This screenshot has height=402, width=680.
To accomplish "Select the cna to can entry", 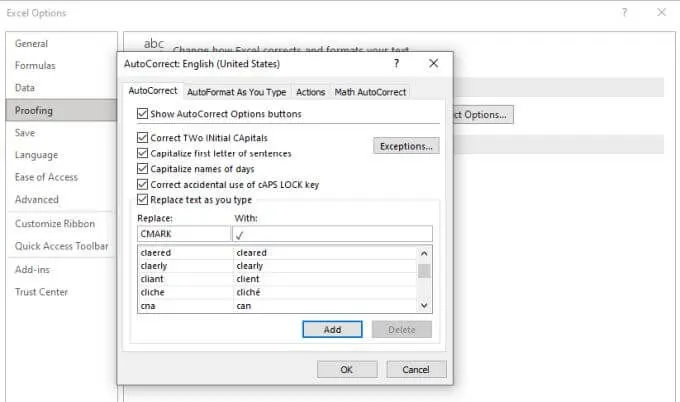I will (x=278, y=306).
